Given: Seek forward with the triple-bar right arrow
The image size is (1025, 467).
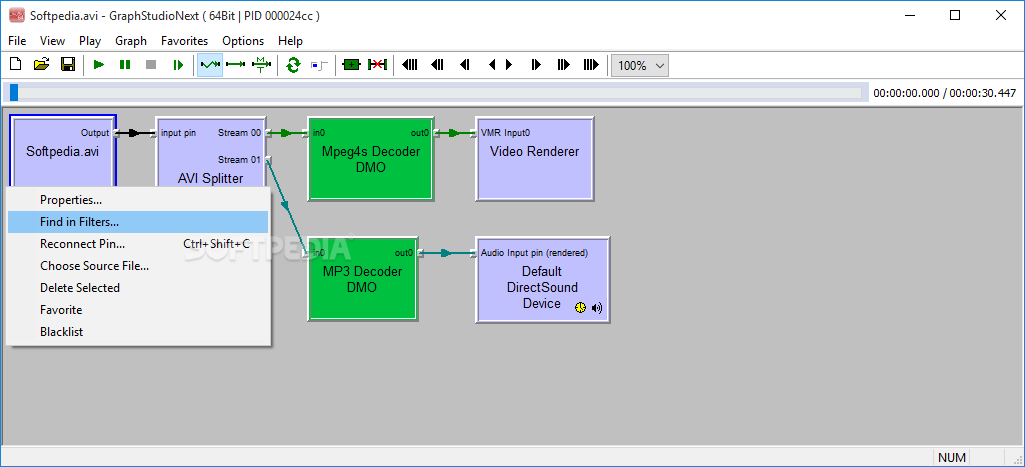Looking at the screenshot, I should pos(563,65).
